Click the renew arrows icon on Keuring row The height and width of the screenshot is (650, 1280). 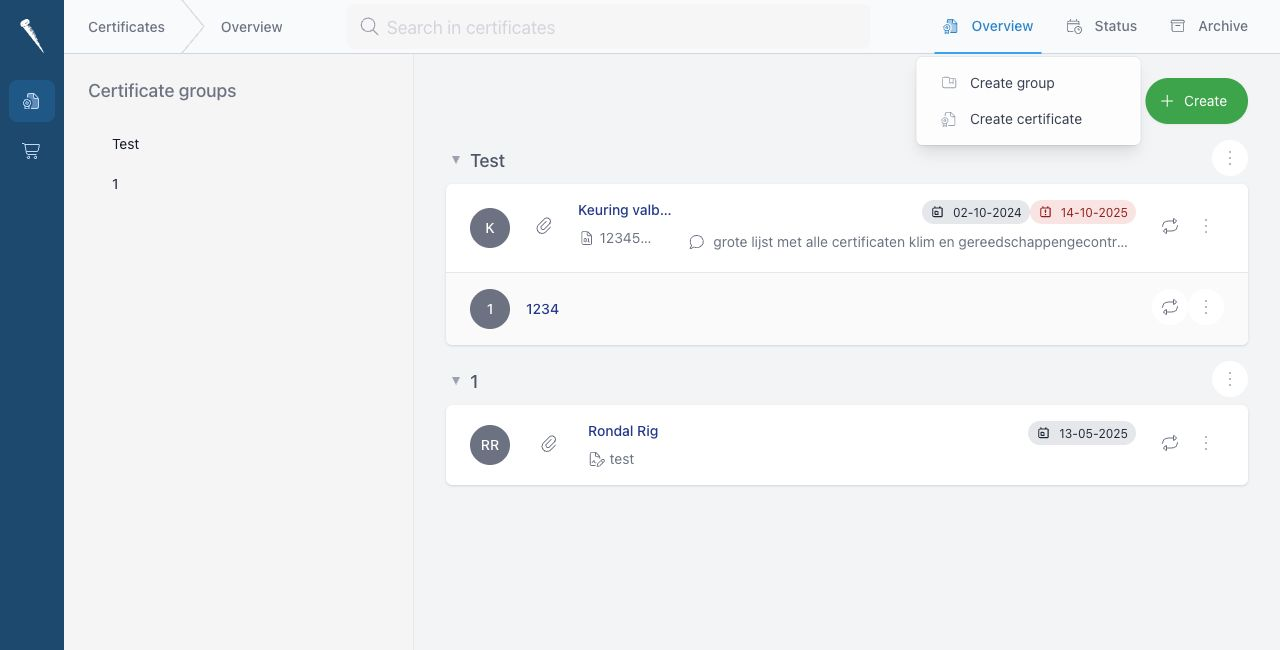(1170, 226)
